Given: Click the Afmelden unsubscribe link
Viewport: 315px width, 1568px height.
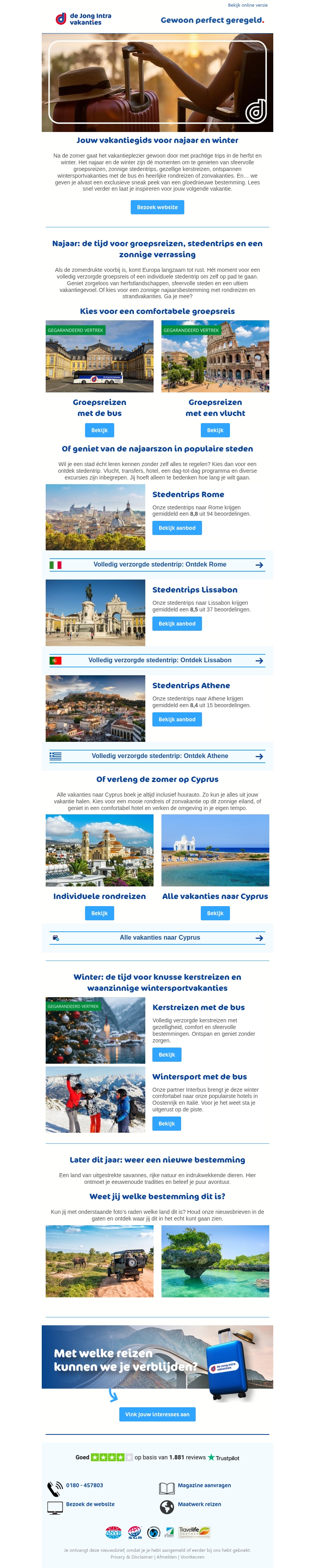Looking at the screenshot, I should pyautogui.click(x=167, y=1557).
